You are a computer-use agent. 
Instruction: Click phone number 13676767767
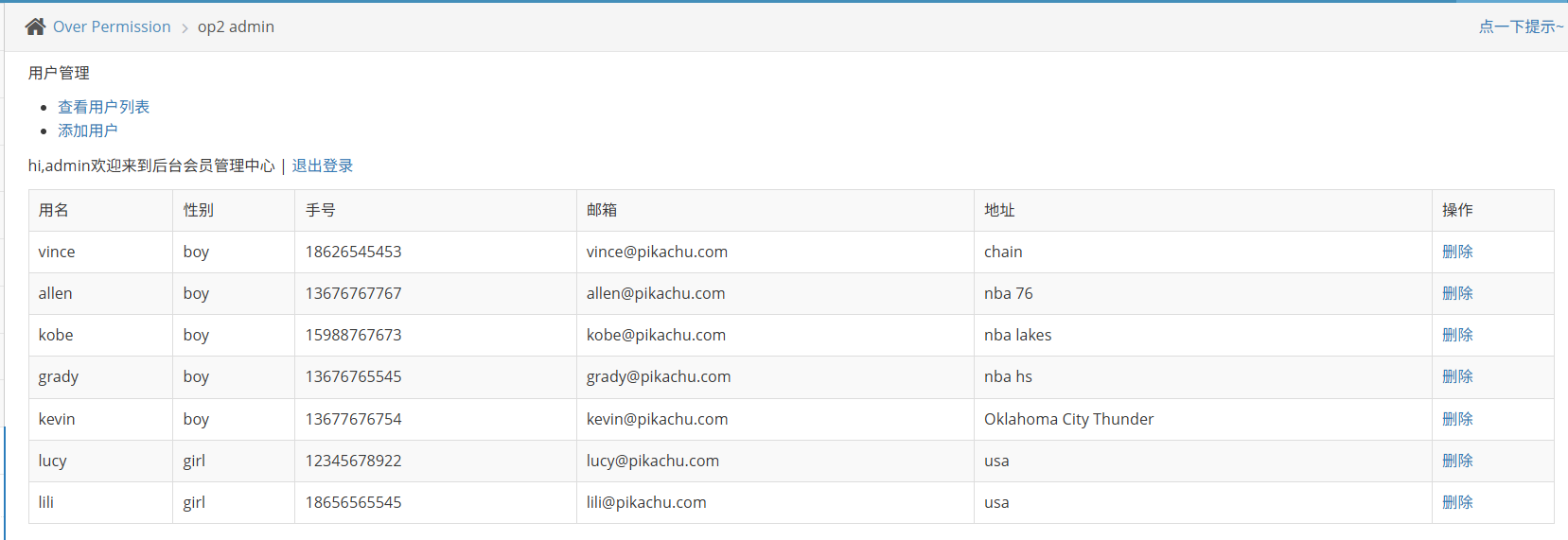(354, 293)
